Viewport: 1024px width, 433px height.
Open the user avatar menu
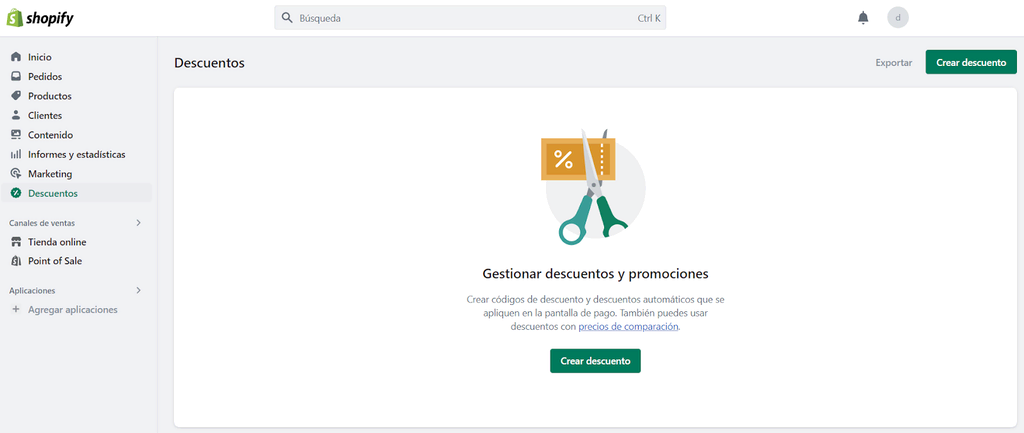pos(898,18)
